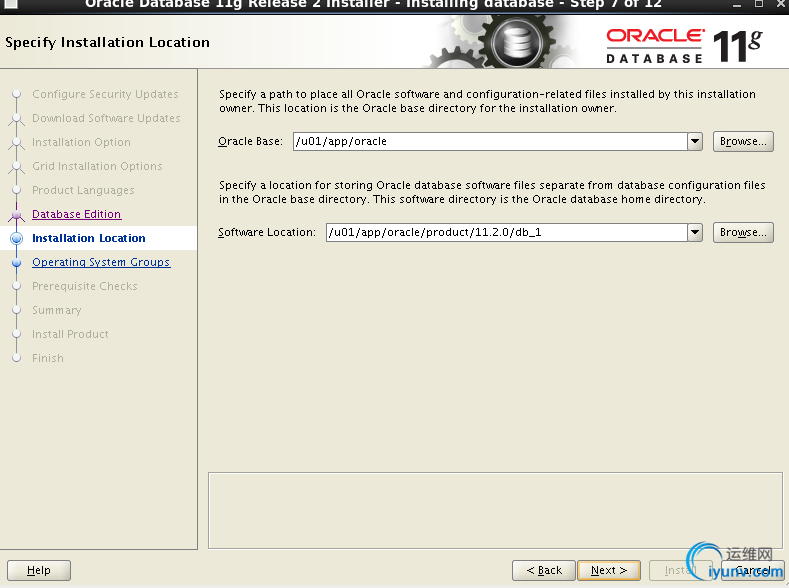Click the Database Edition step marker icon

pos(17,215)
